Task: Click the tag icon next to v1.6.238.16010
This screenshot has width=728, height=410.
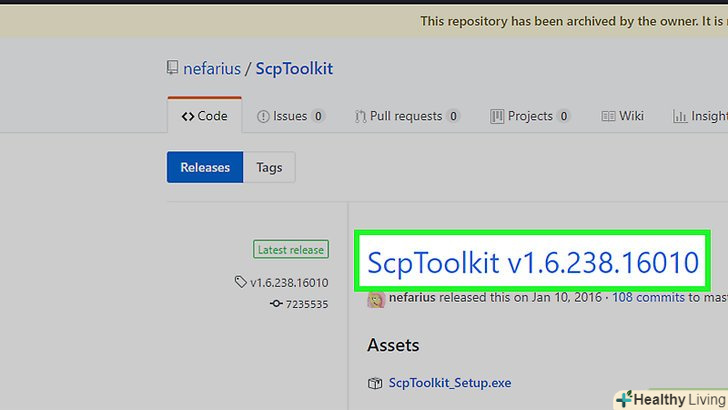Action: click(240, 282)
